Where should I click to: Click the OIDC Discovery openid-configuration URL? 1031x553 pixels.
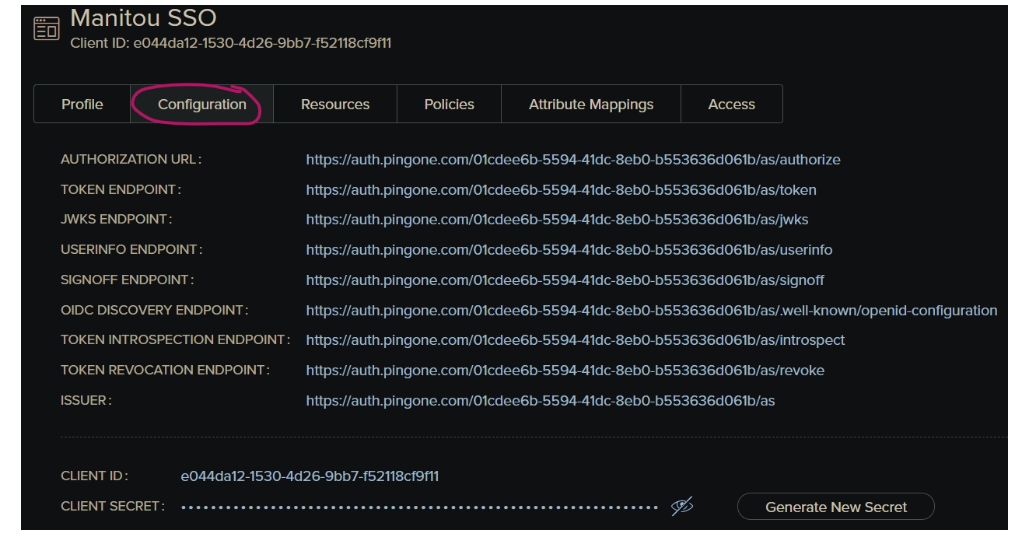[652, 310]
